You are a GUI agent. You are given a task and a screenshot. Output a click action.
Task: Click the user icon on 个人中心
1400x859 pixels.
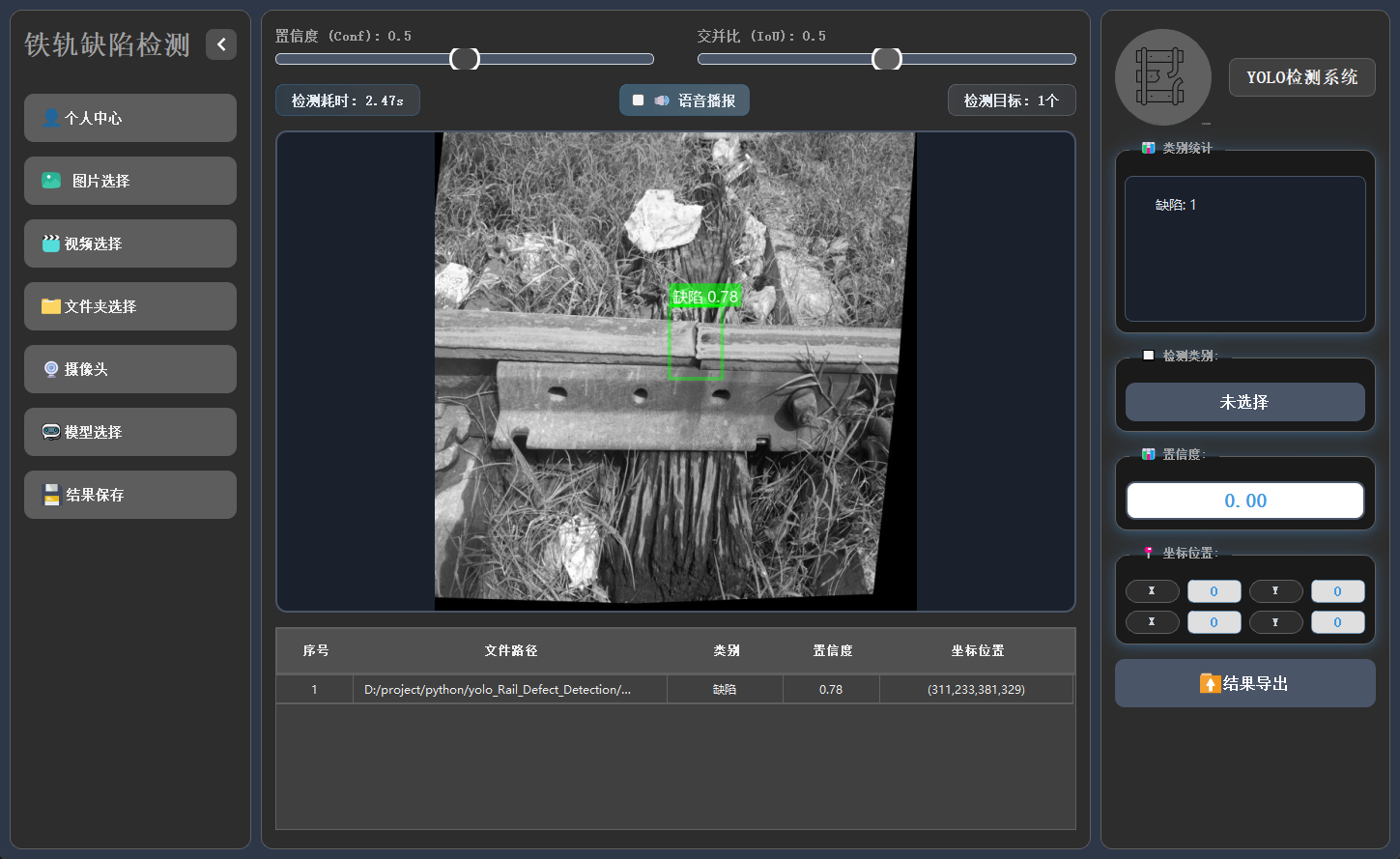[x=51, y=118]
